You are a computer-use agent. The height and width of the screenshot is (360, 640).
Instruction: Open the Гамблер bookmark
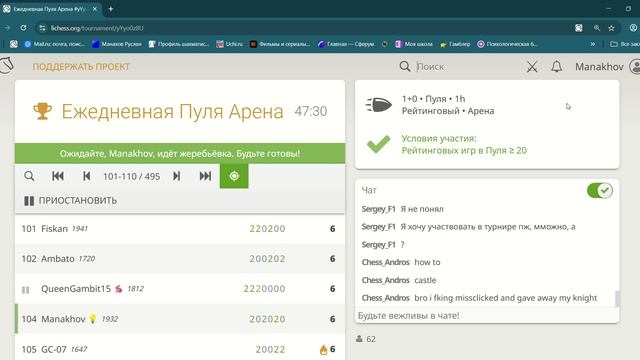point(455,44)
